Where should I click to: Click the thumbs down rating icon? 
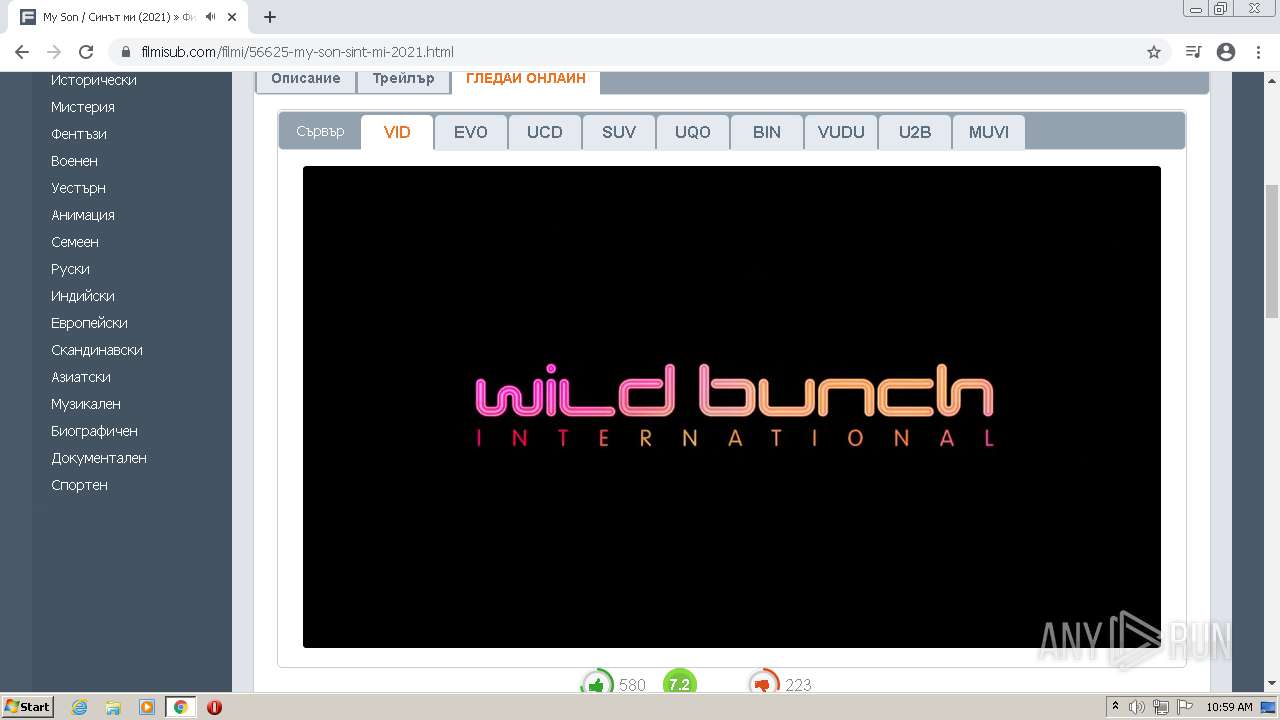pos(764,684)
